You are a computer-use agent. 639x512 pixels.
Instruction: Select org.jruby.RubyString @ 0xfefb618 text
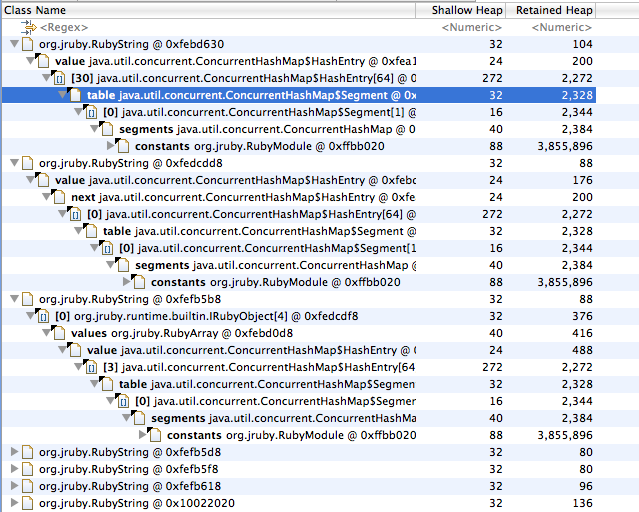(x=130, y=486)
